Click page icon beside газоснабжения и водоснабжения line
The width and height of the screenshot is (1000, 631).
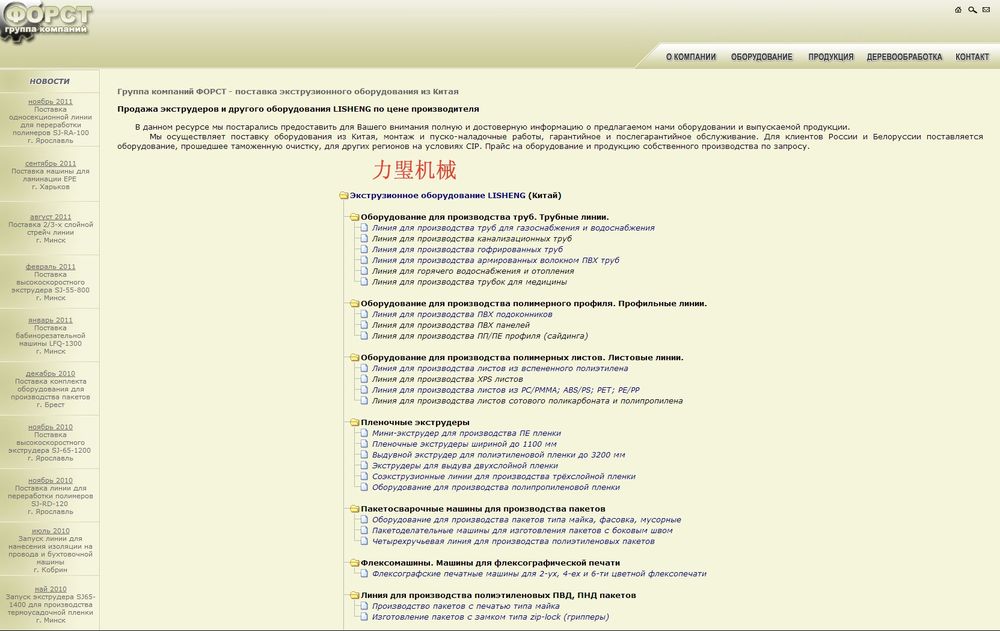364,228
